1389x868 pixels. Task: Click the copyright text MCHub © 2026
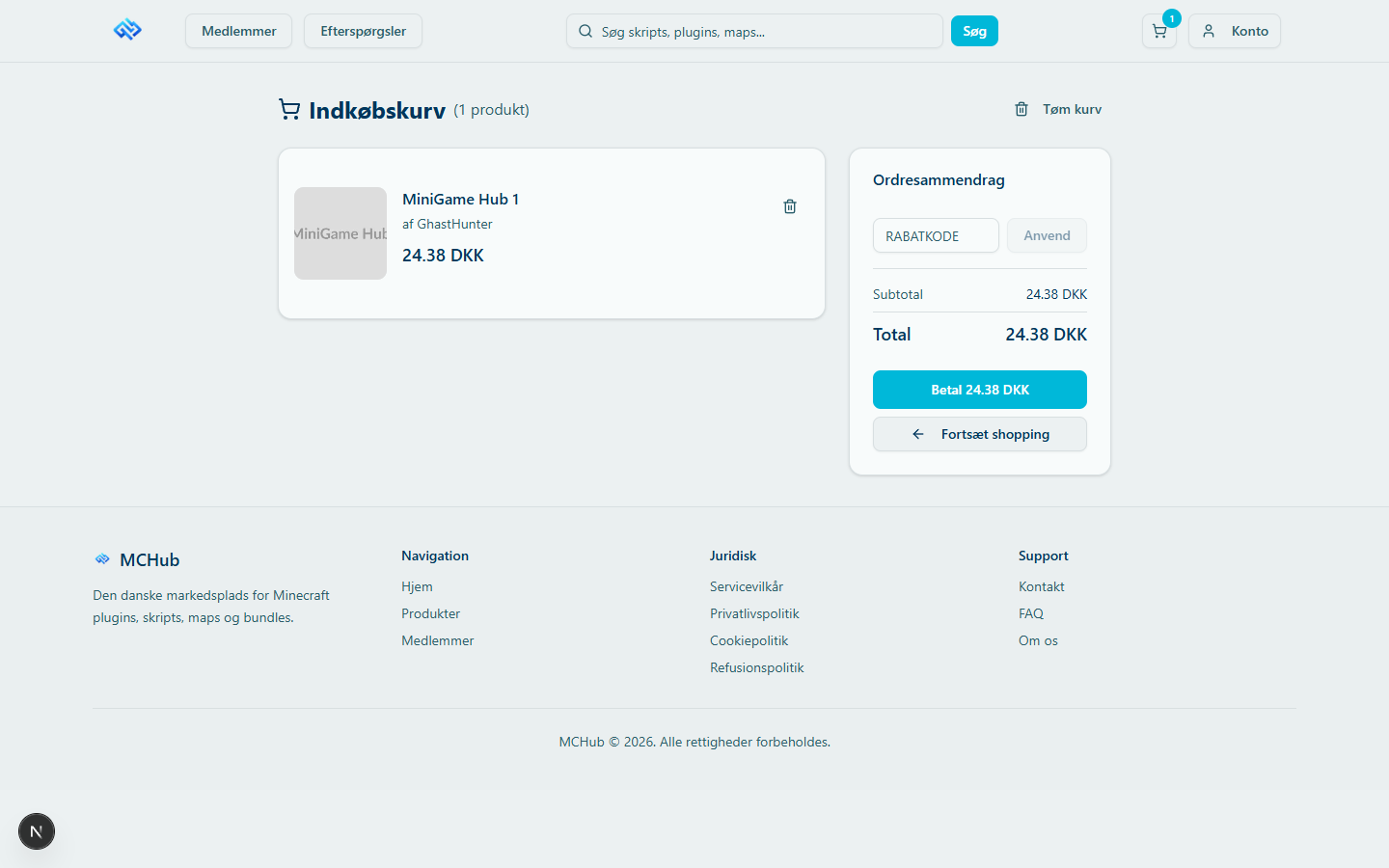coord(694,742)
